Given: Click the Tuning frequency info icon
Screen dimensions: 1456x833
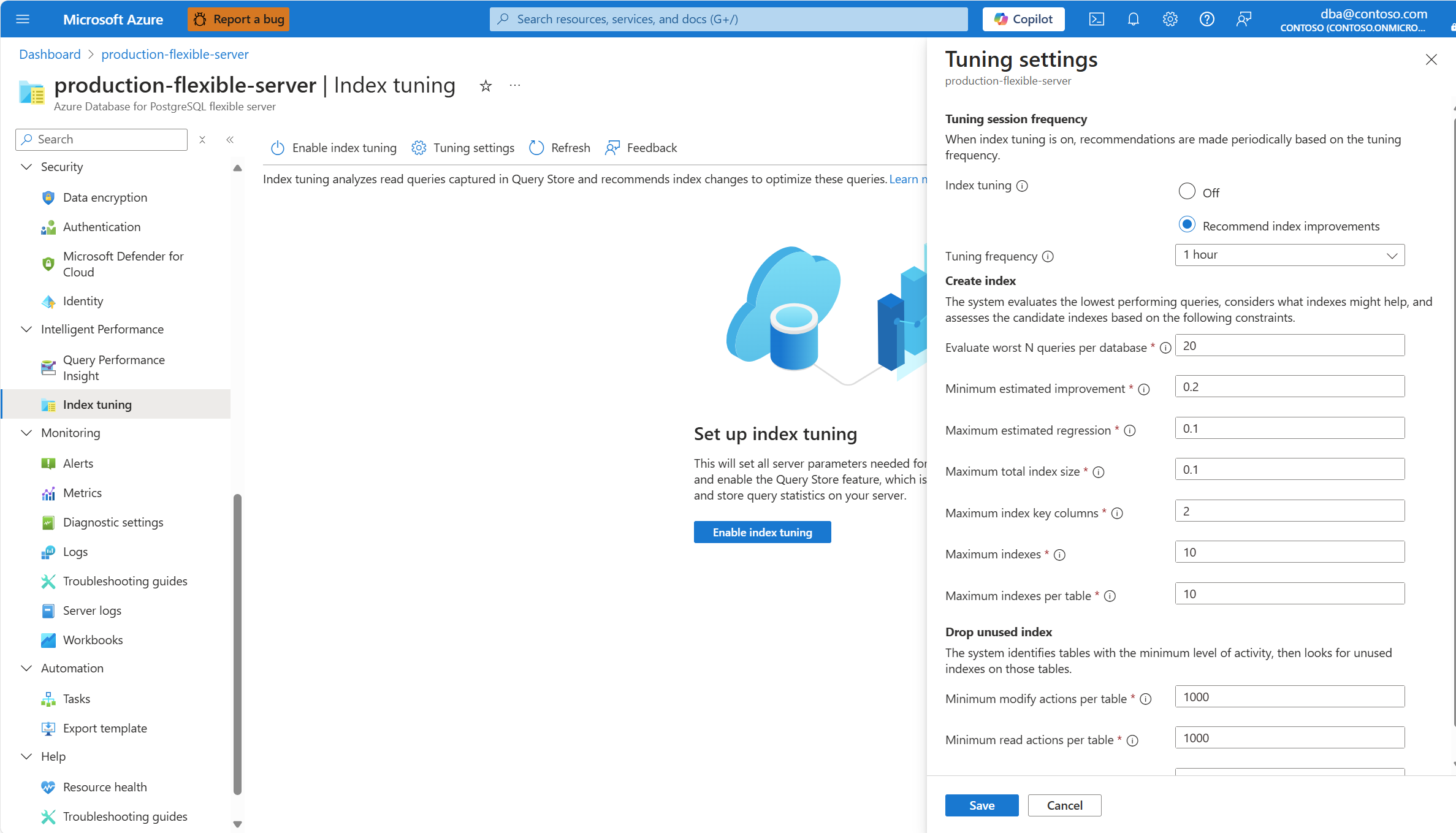Looking at the screenshot, I should 1048,256.
